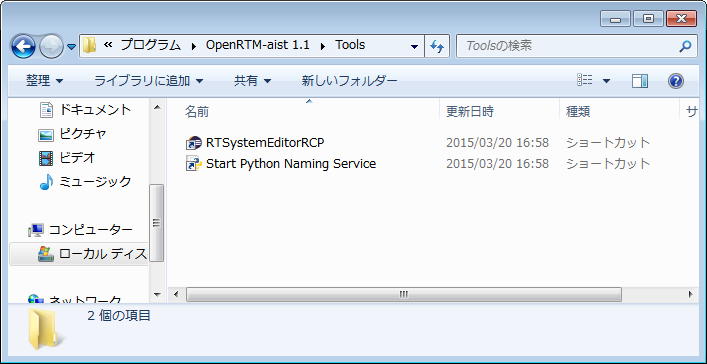Select the RTSystemEditorRCP shortcut icon
The height and width of the screenshot is (364, 707).
pos(193,143)
